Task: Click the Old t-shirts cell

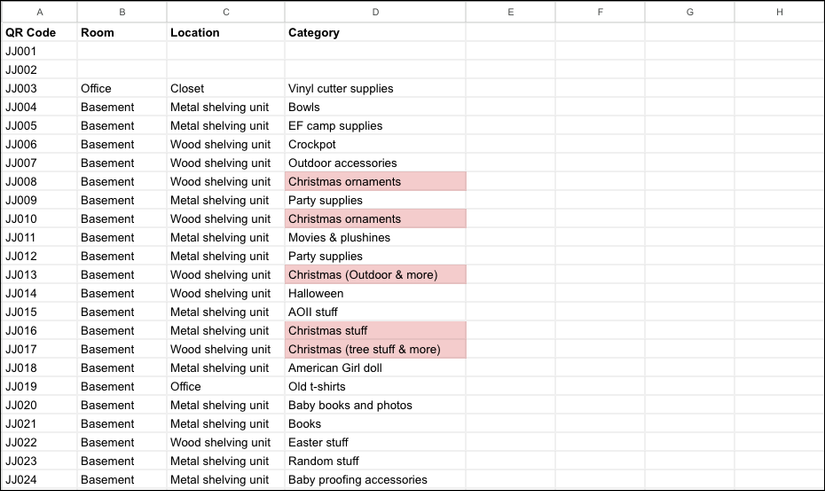Action: pyautogui.click(x=375, y=387)
